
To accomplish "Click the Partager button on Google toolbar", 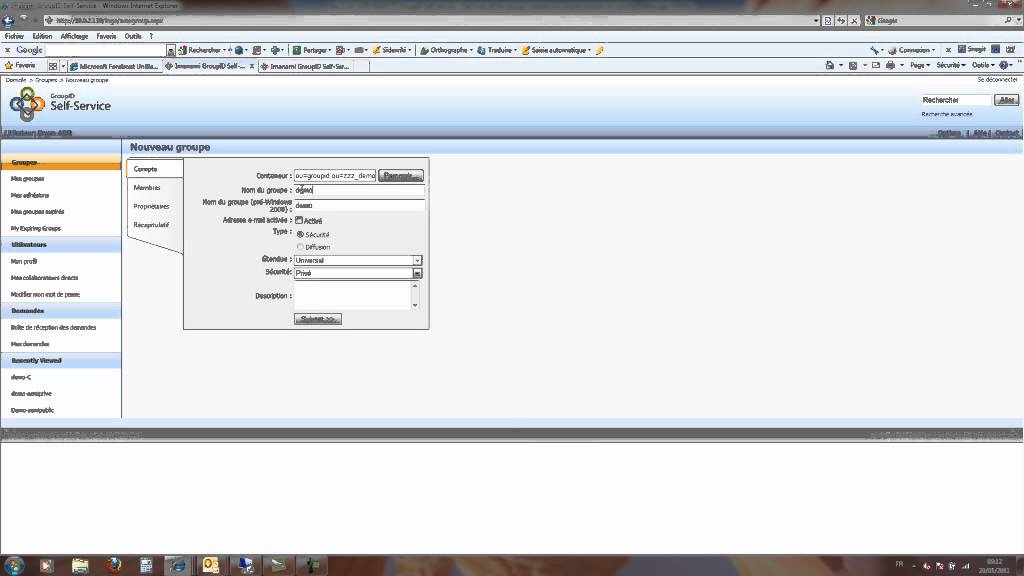I will click(x=310, y=50).
